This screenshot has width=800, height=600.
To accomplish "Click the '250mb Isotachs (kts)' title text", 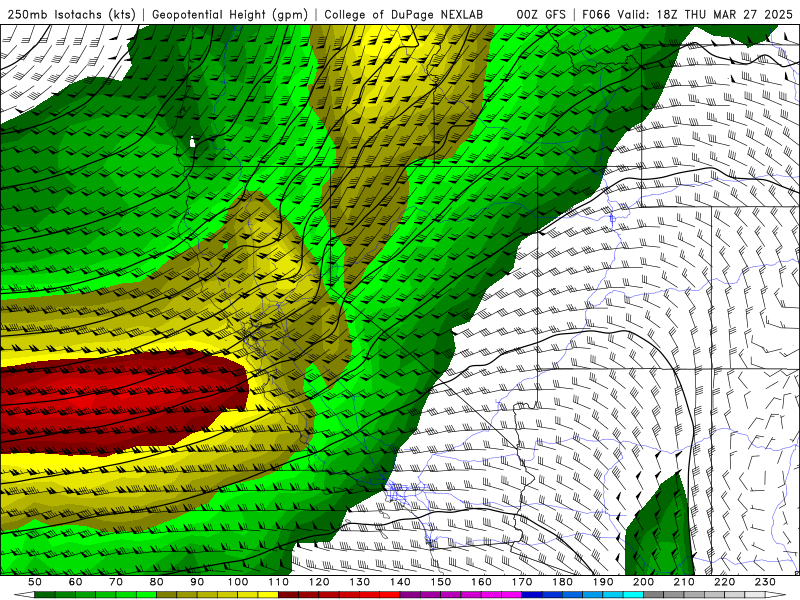I will click(71, 14).
